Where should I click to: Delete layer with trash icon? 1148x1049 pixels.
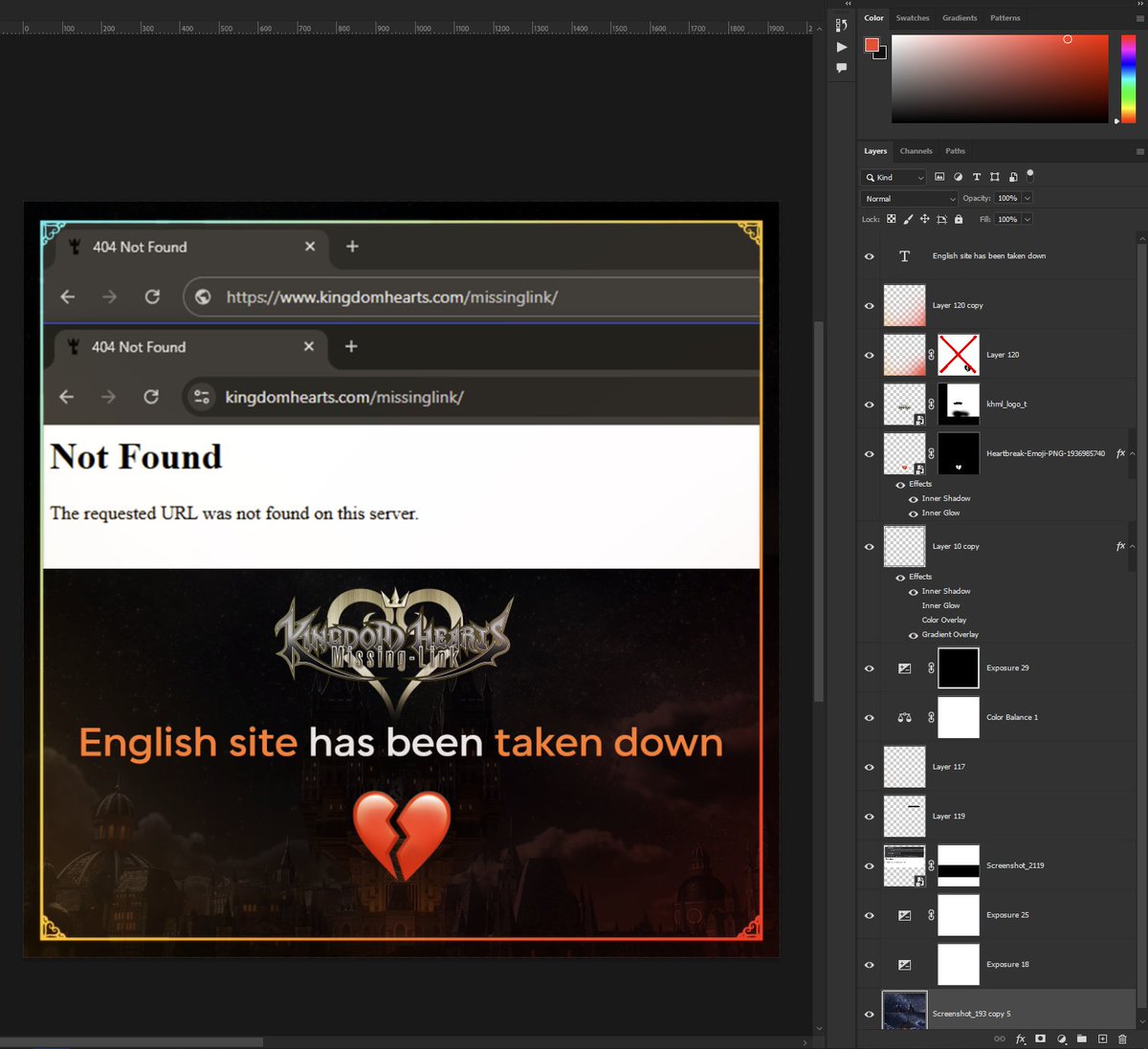point(1123,1038)
